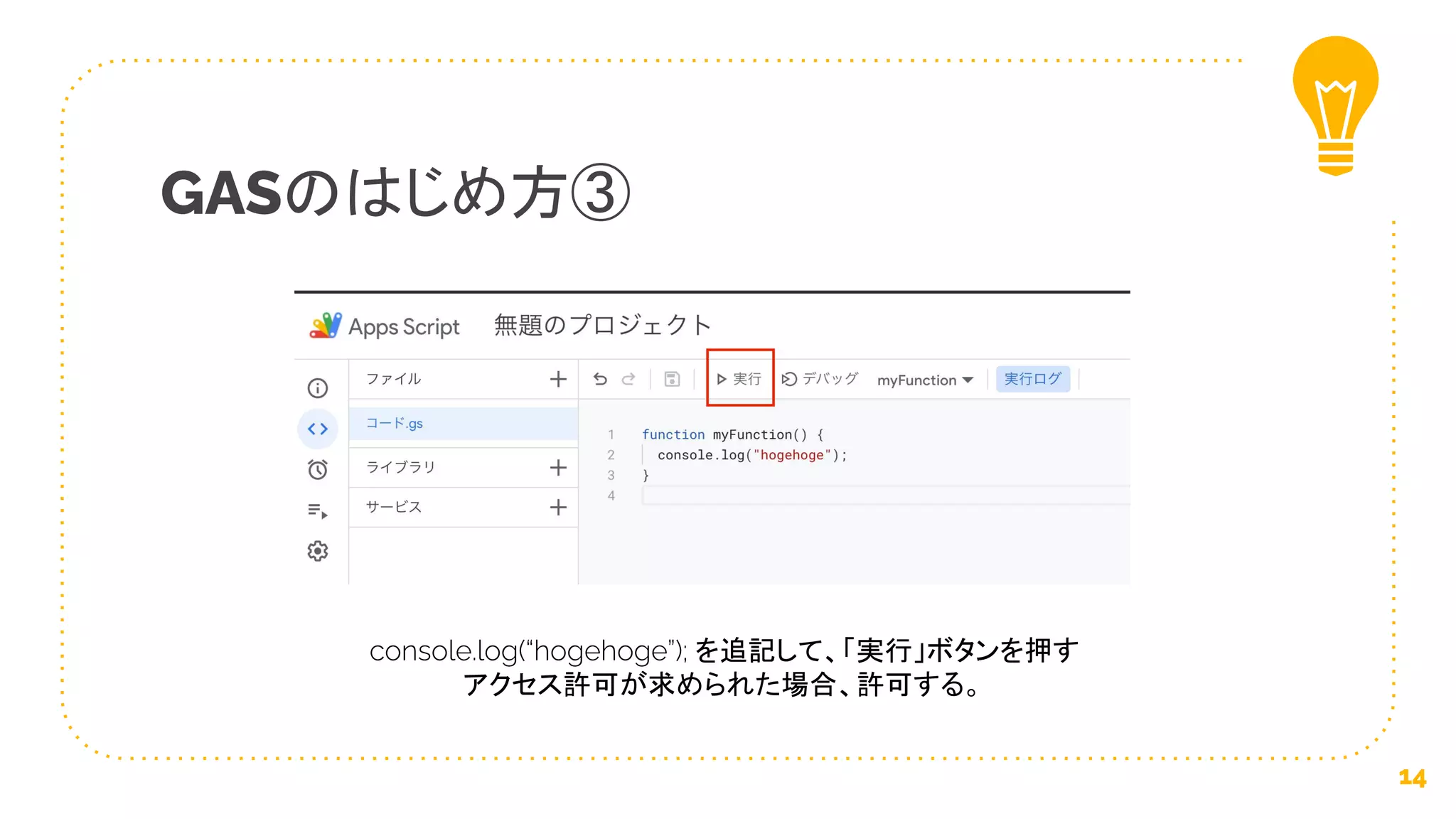Open the myFunction selector dropdown
1456x819 pixels.
(925, 380)
